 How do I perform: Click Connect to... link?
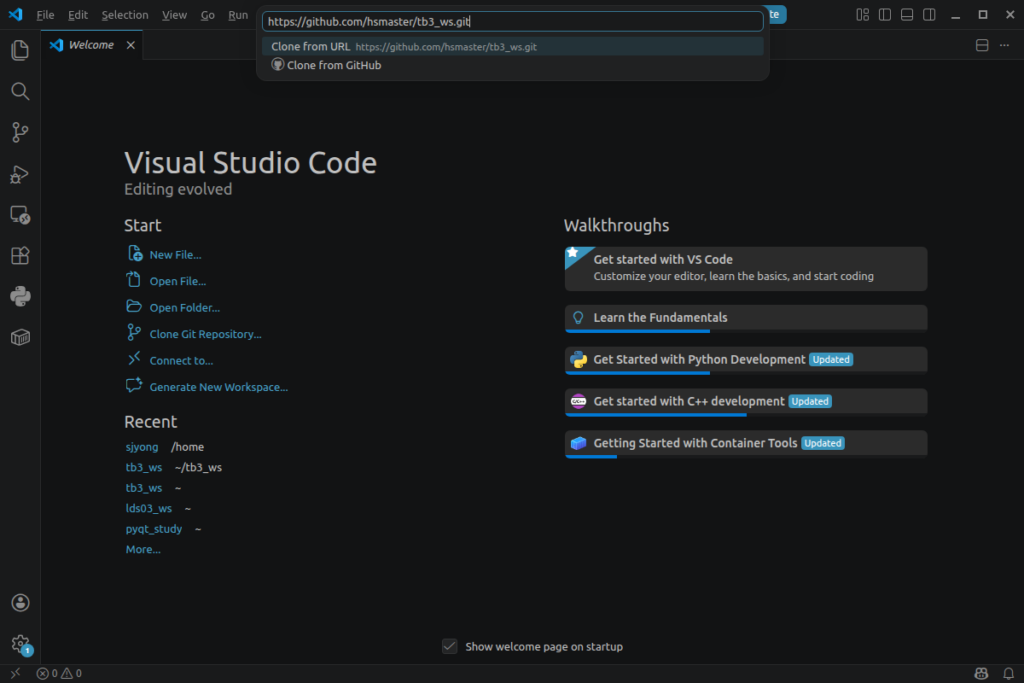[181, 360]
